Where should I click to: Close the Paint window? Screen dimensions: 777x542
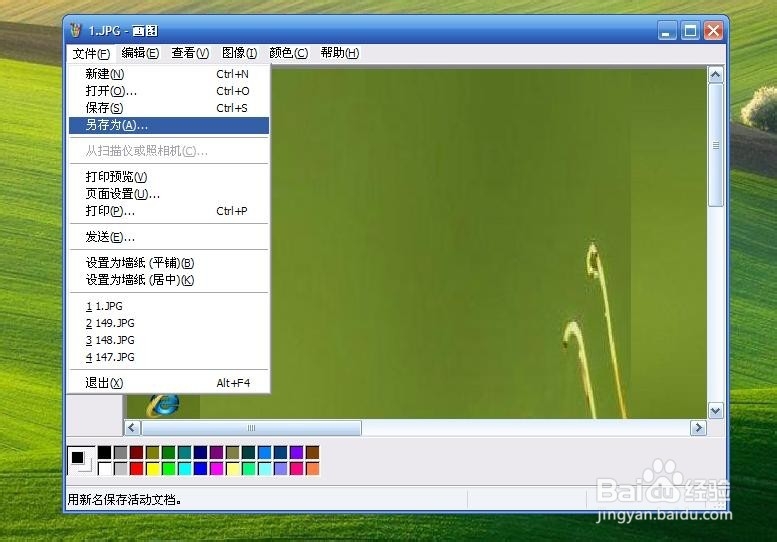pos(713,31)
